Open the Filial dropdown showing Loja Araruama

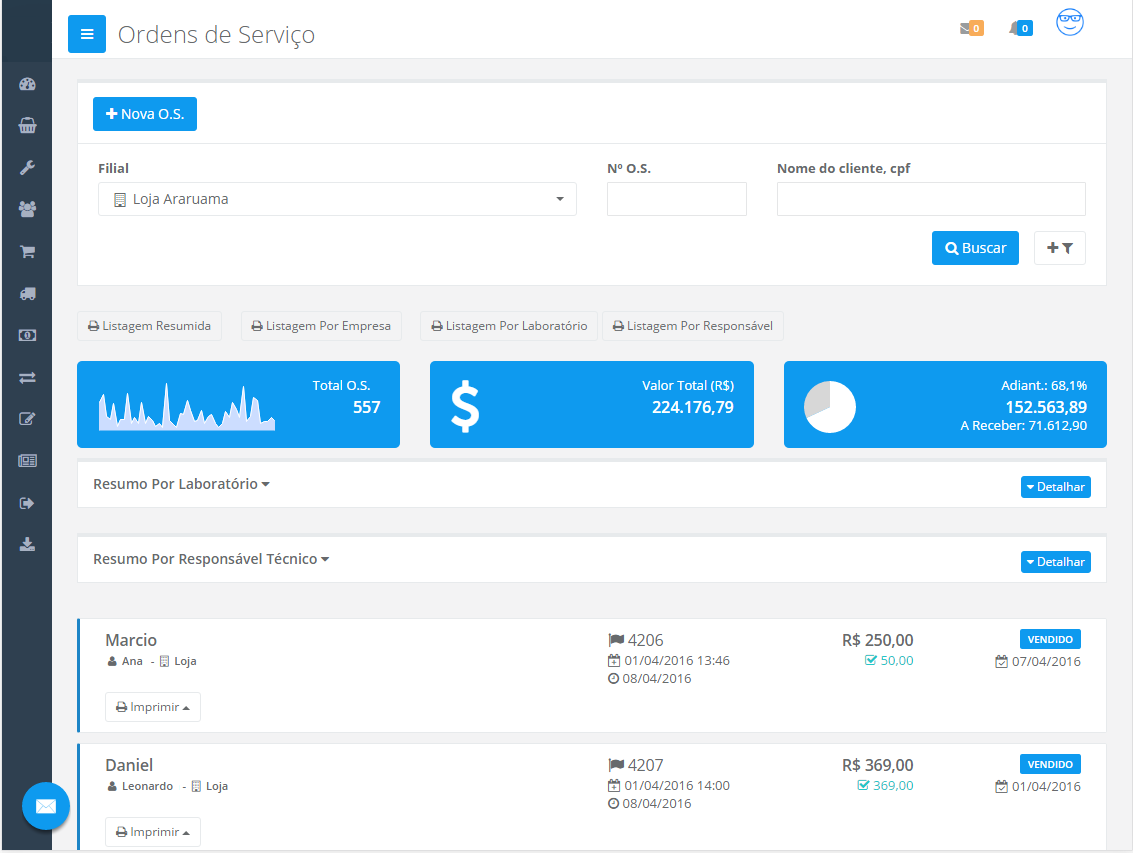pyautogui.click(x=337, y=199)
